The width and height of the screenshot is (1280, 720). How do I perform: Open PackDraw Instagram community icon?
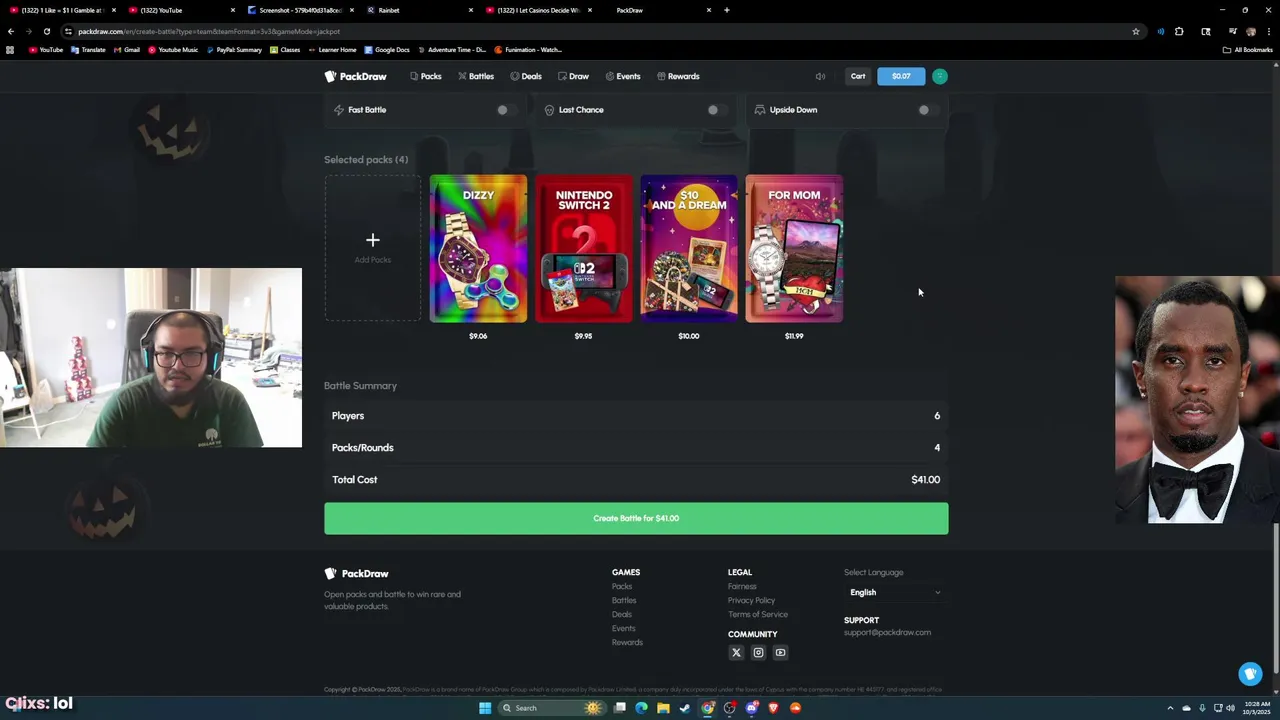[758, 653]
